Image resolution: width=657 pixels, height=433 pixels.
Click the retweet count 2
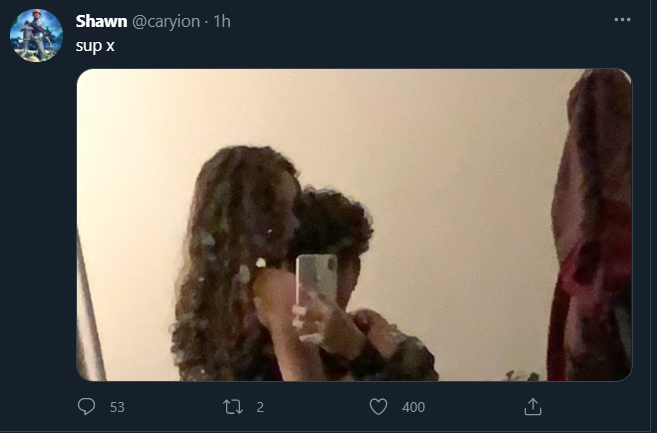click(x=260, y=407)
